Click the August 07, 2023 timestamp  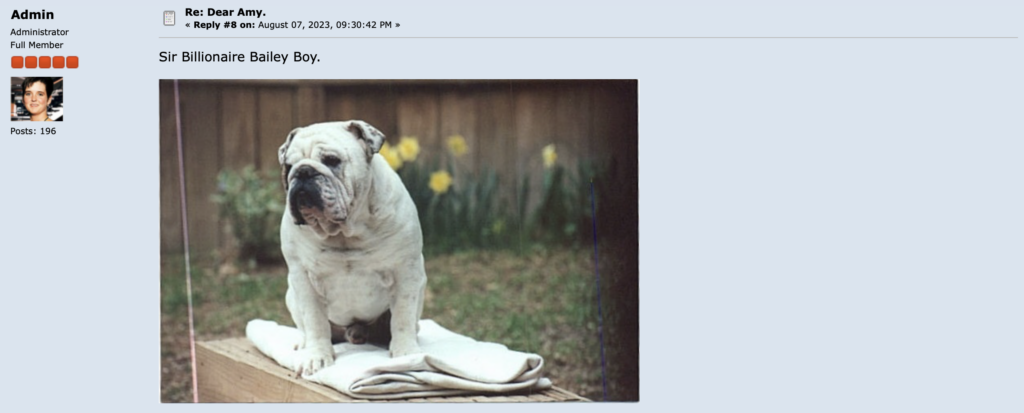(x=325, y=25)
